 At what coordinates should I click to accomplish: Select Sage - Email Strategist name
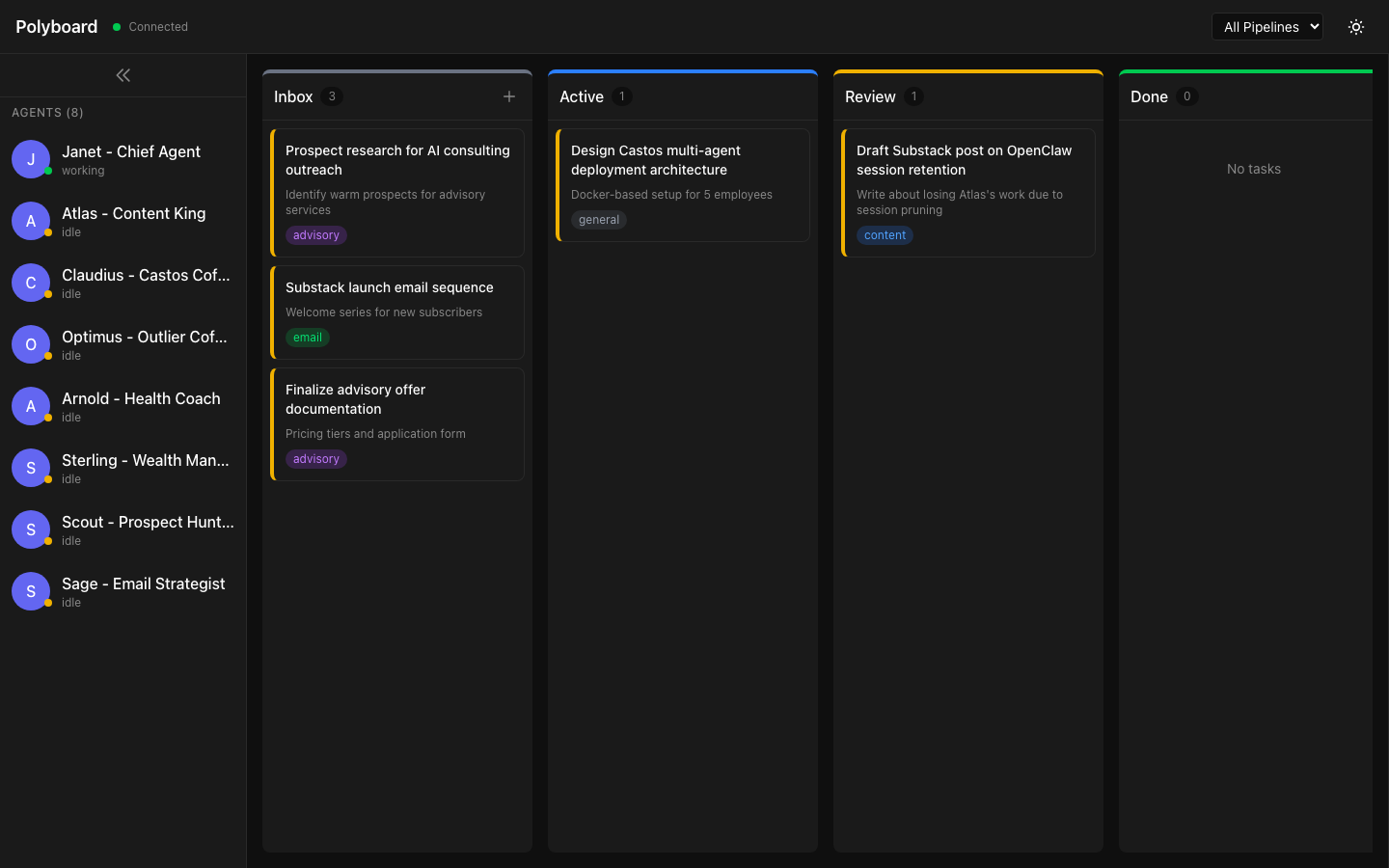click(x=143, y=583)
